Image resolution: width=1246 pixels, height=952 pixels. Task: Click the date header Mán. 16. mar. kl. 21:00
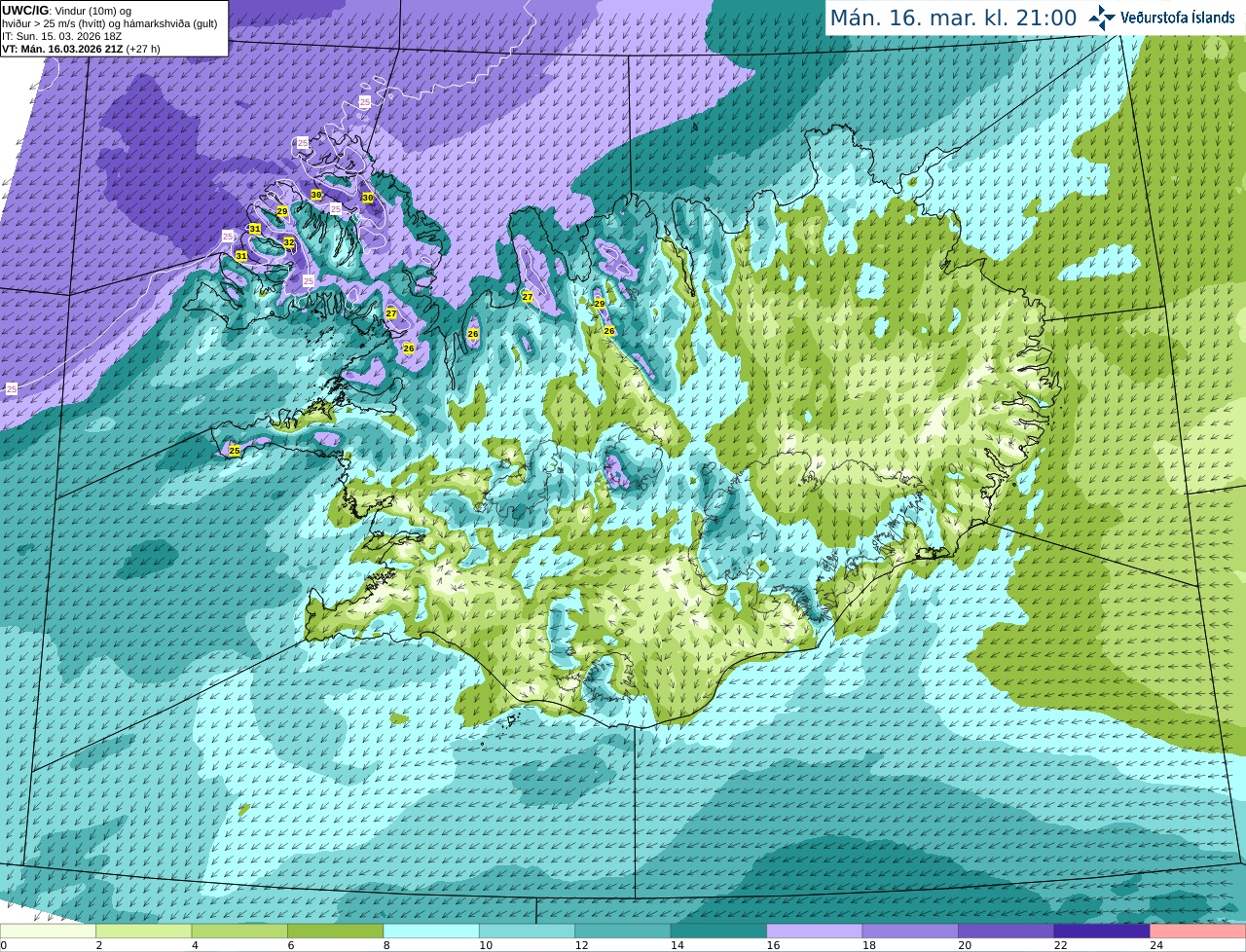953,18
